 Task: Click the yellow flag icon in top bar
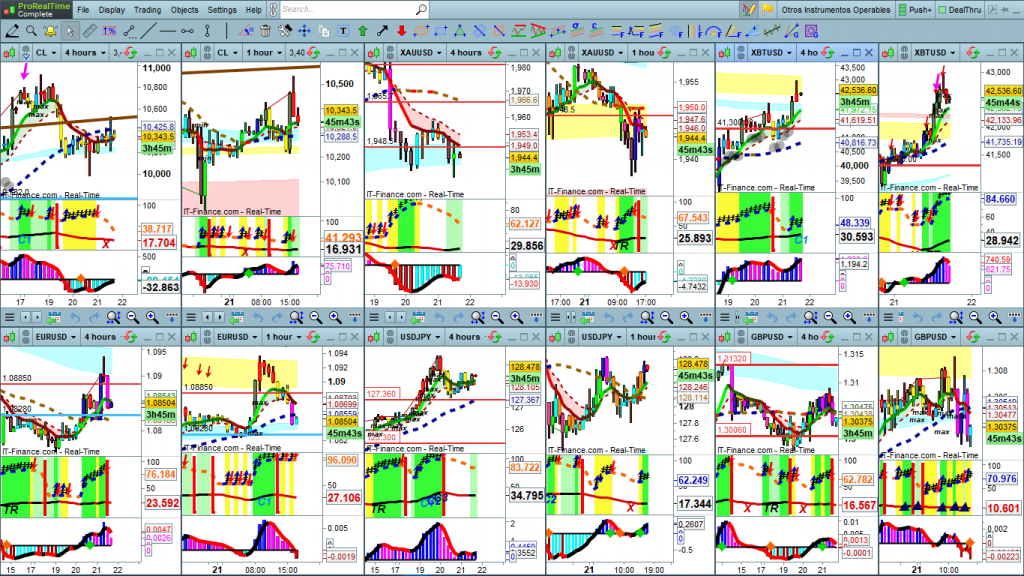coord(768,9)
